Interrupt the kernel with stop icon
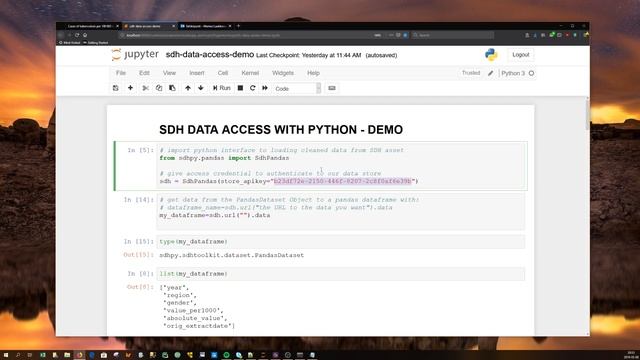The image size is (640, 360). (x=240, y=88)
